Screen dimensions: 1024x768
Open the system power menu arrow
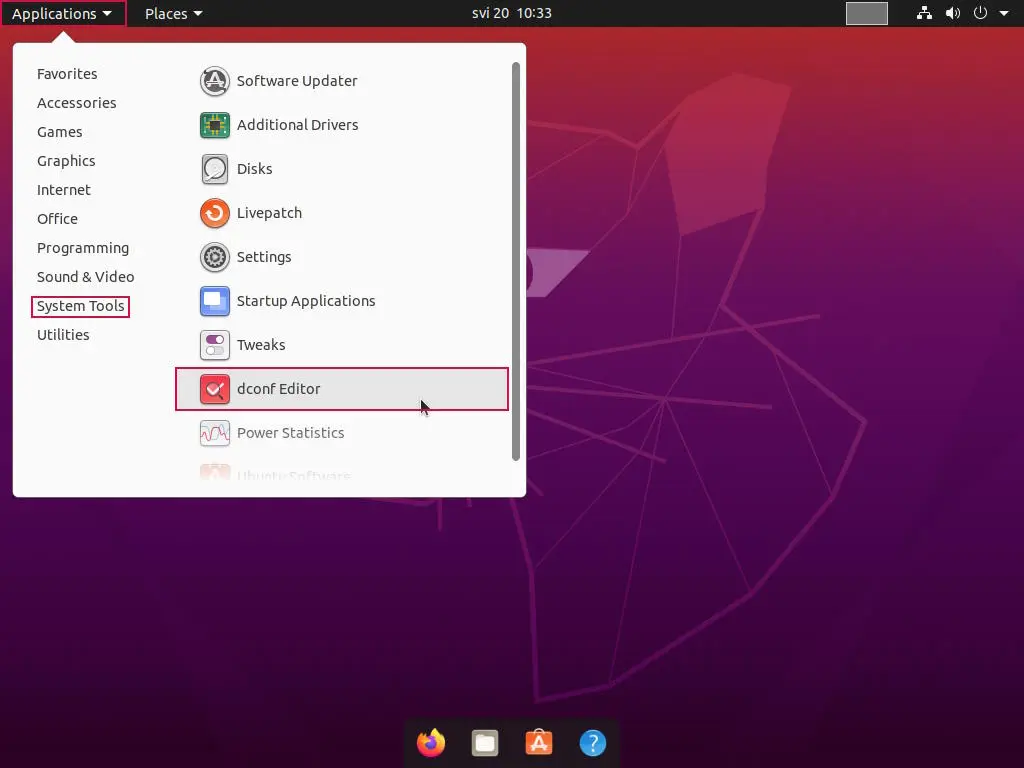(1003, 14)
